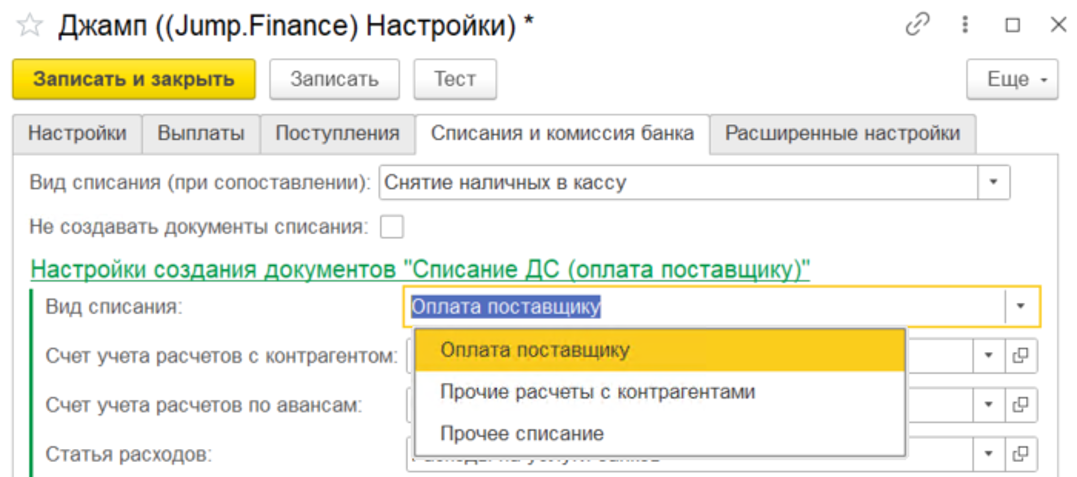Screen dimensions: 1077x477
Task: Expand 'Вид списания (при сопоставлении)' dropdown arrow
Action: [994, 183]
